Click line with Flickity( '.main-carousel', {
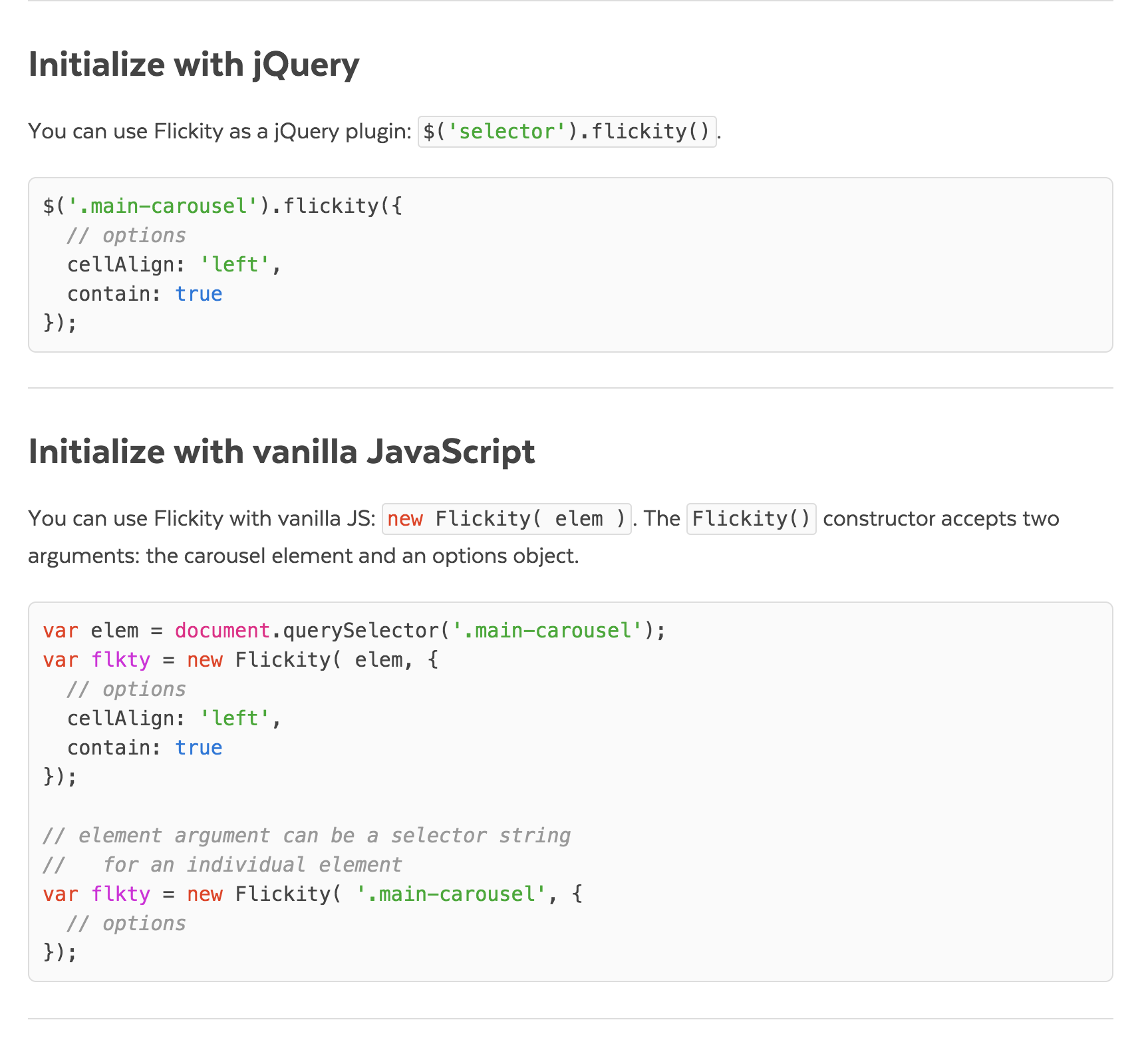 [313, 894]
